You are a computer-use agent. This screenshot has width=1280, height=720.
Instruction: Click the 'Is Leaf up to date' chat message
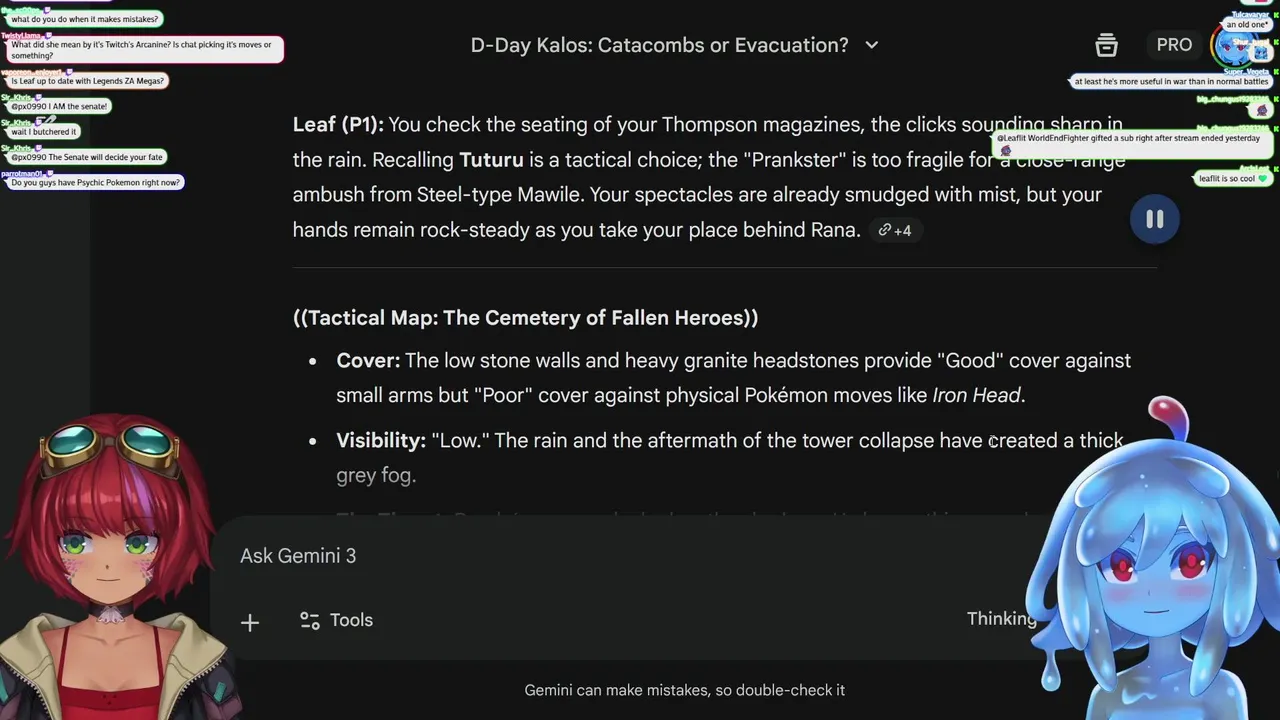coord(87,81)
